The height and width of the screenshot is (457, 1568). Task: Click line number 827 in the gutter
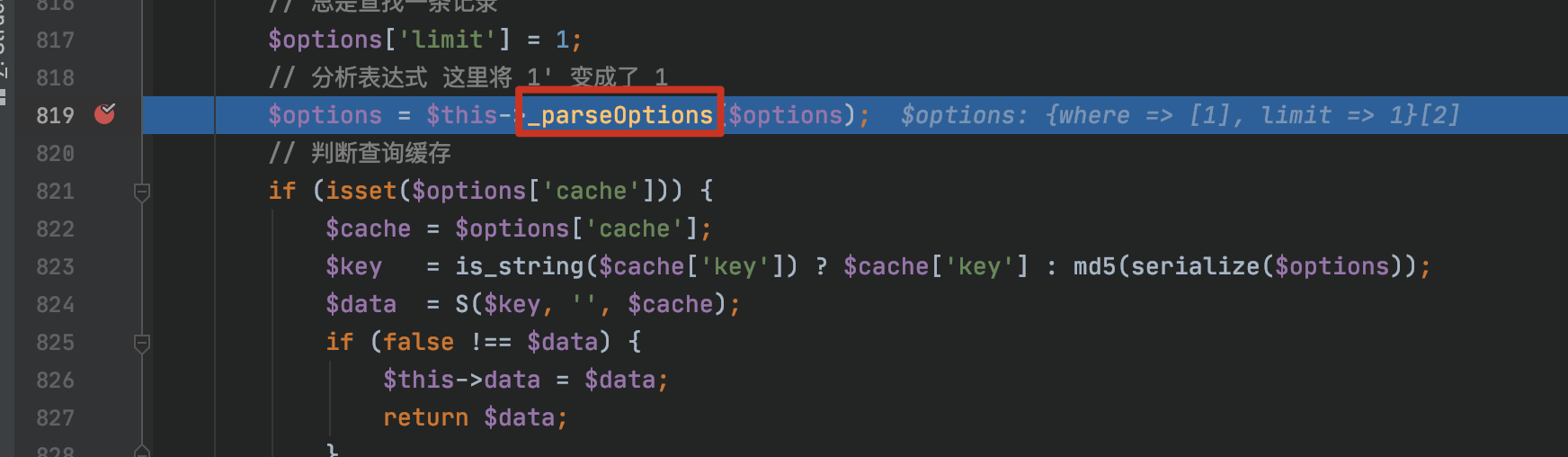[x=55, y=417]
